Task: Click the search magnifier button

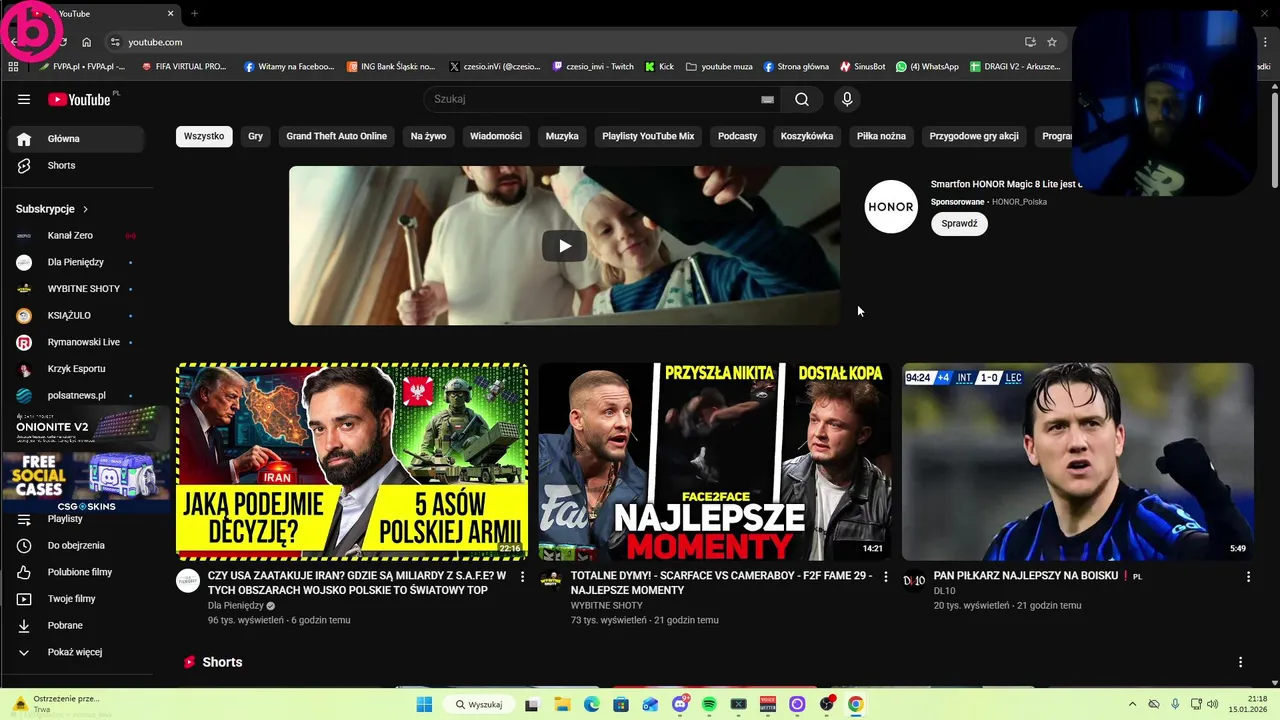Action: [x=802, y=99]
